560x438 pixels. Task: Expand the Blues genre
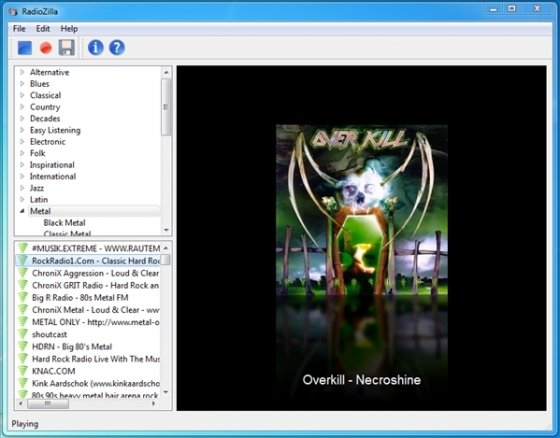[22, 84]
